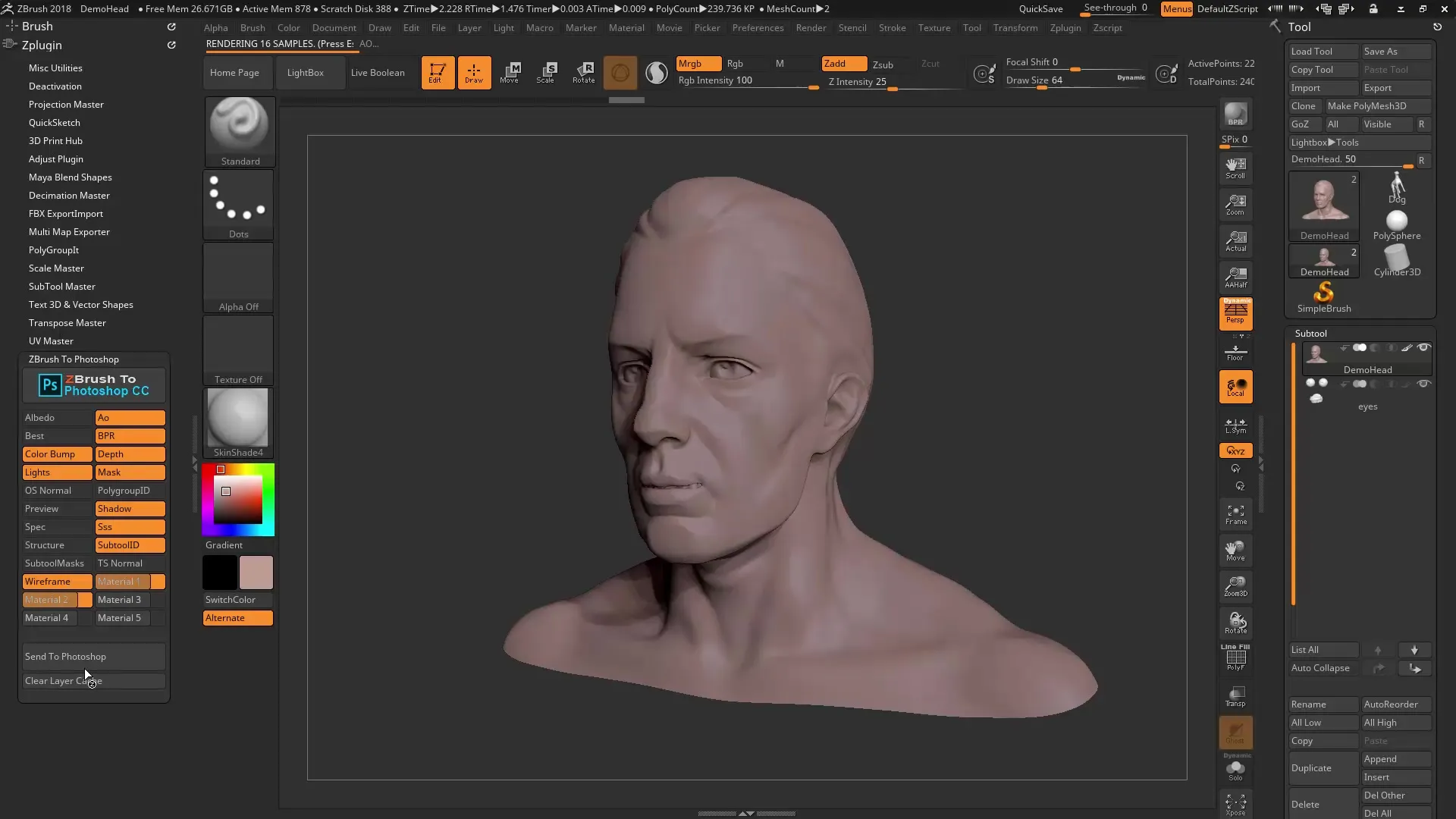This screenshot has width=1456, height=819.
Task: Click the Duplicate subtool button
Action: coord(1324,768)
